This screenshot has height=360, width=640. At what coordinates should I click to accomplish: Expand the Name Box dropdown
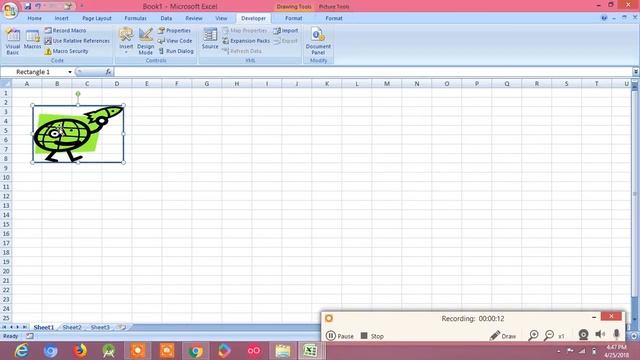[x=70, y=72]
